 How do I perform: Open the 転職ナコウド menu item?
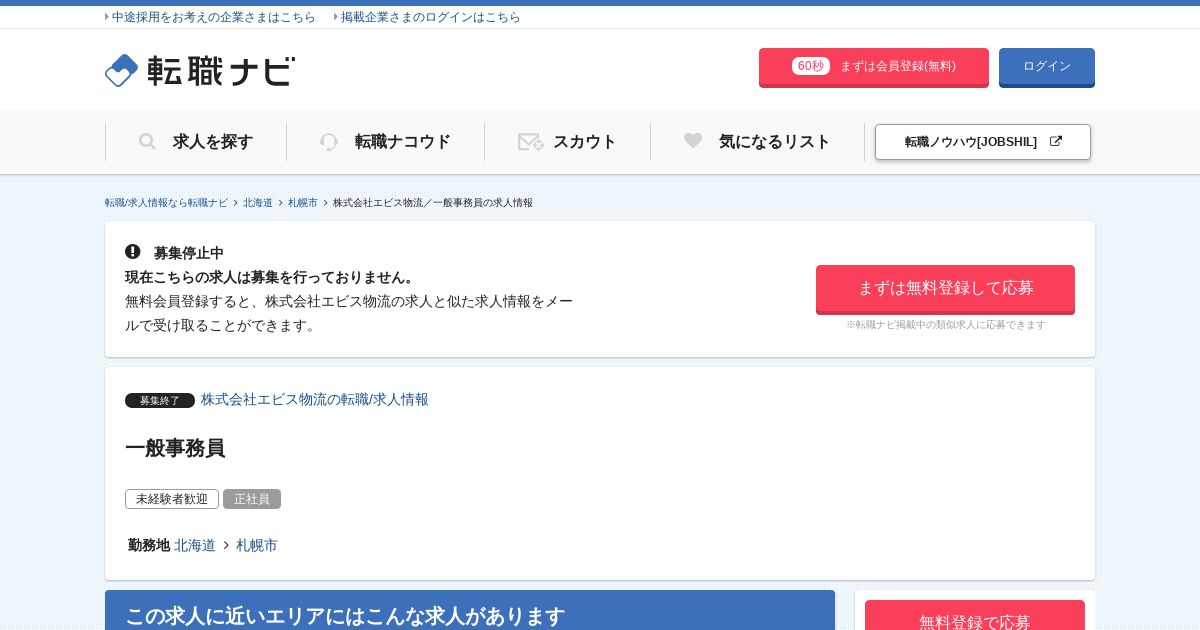click(x=385, y=142)
